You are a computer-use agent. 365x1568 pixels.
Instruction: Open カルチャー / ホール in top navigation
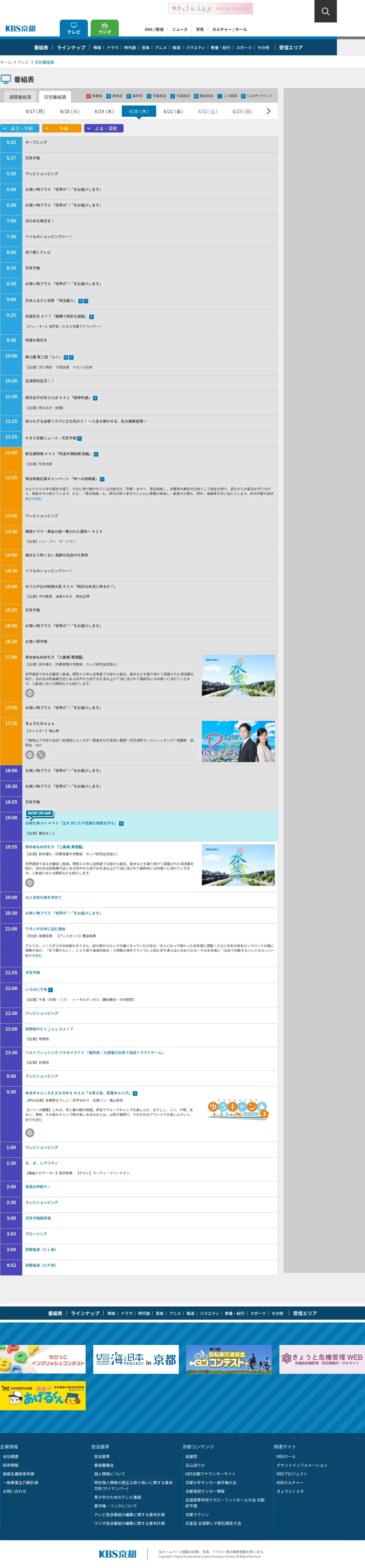(x=230, y=29)
